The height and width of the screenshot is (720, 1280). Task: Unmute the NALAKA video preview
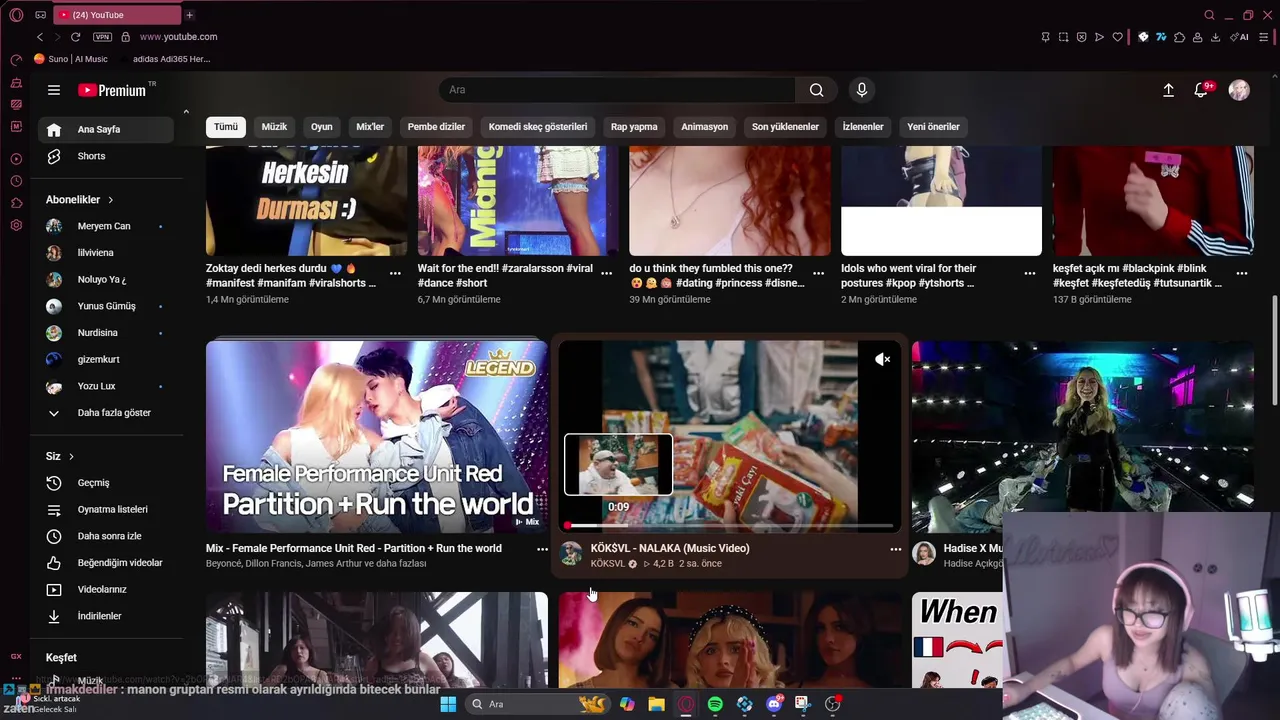[x=882, y=359]
